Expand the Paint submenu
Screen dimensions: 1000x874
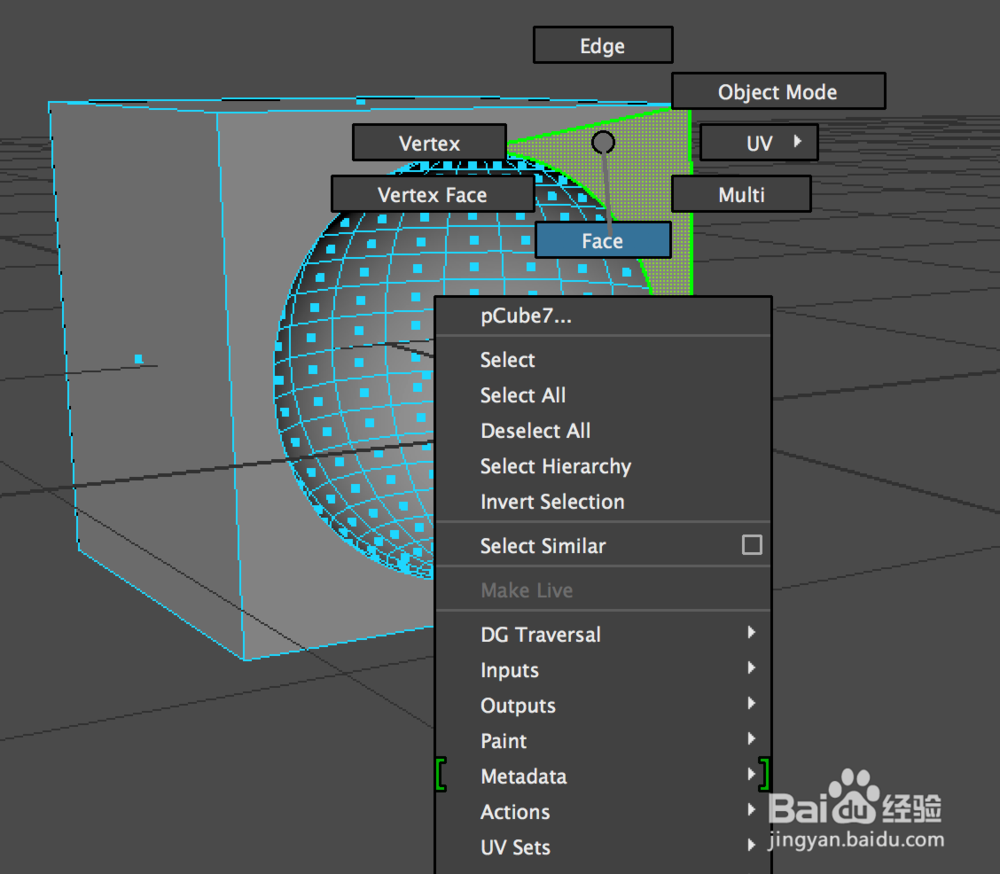[603, 741]
